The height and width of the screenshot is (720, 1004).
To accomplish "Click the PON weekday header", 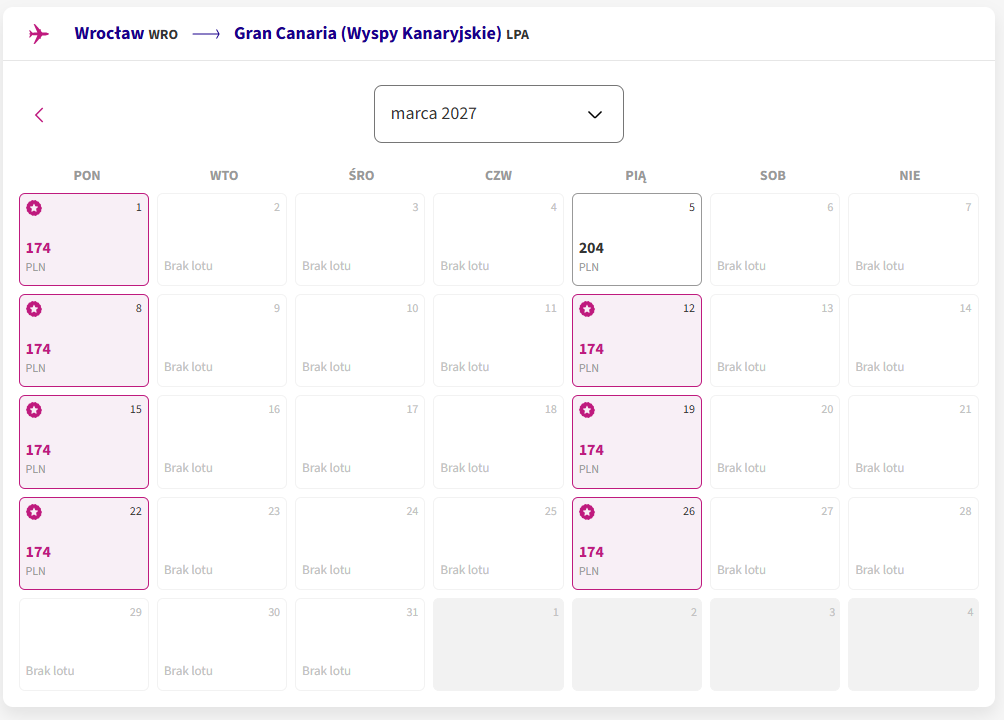I will coord(87,176).
